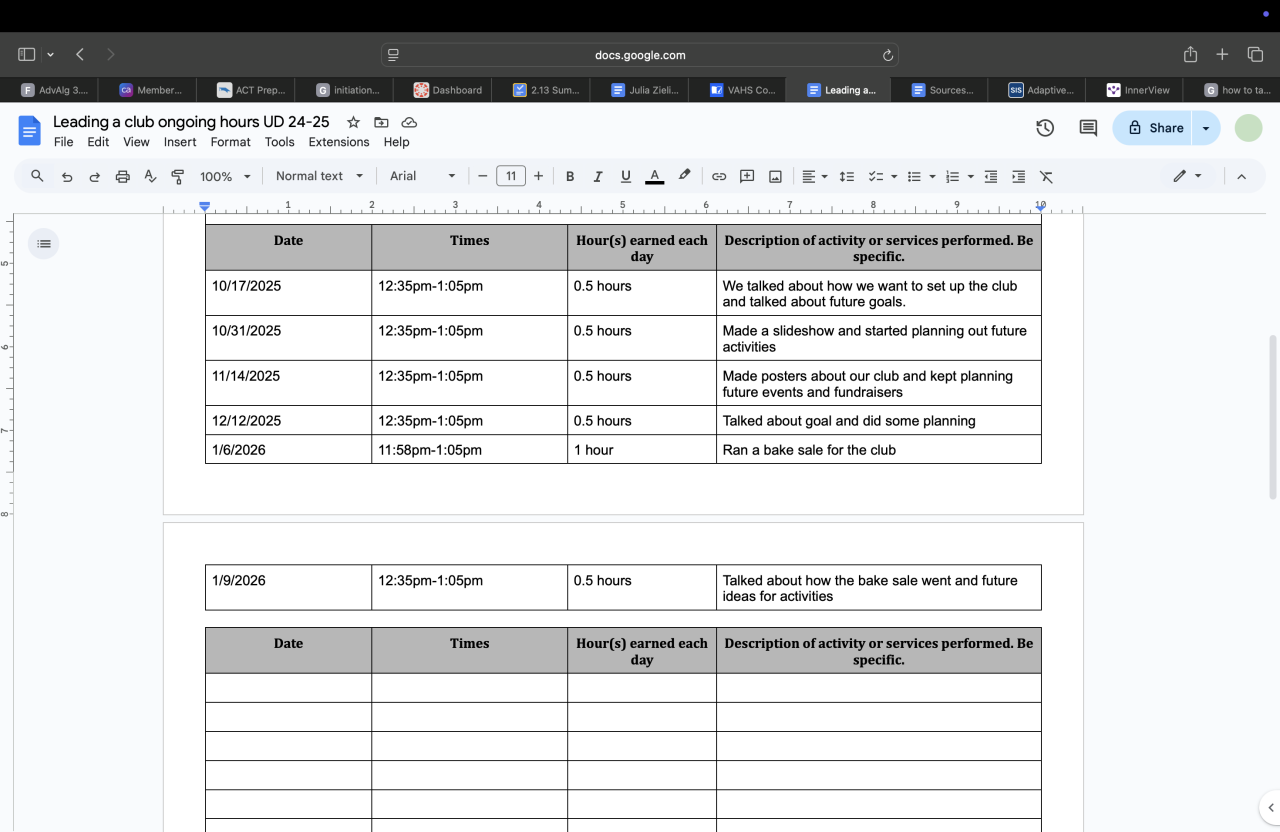The height and width of the screenshot is (832, 1280).
Task: Click the print icon in toolbar
Action: pyautogui.click(x=123, y=176)
